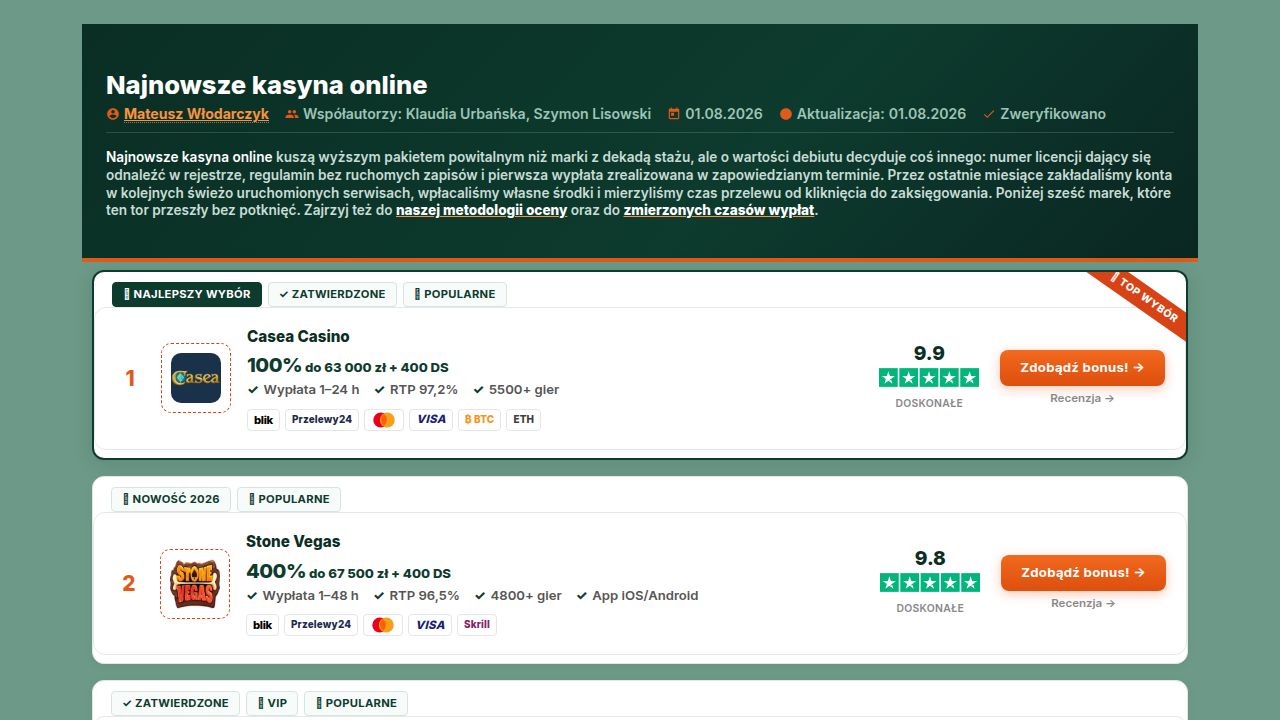Select the NOWOŚĆ 2026 badge on Stone Vegas
The width and height of the screenshot is (1280, 720).
pos(171,499)
